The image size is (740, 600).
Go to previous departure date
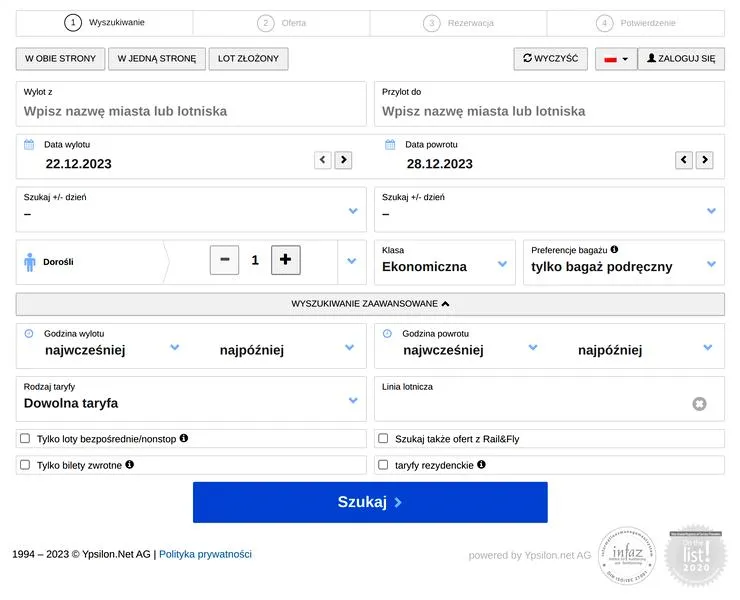coord(323,160)
